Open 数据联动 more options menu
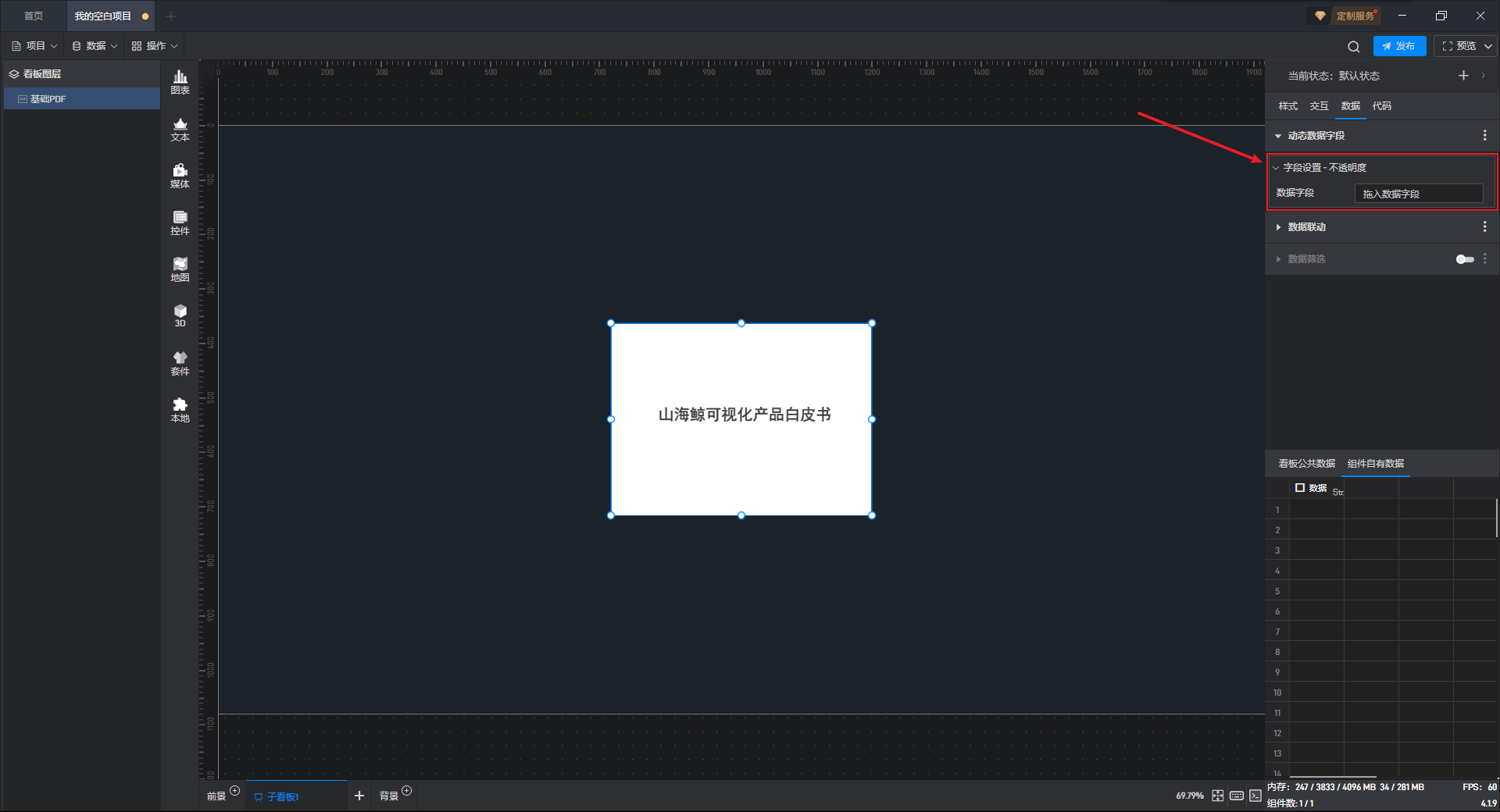1500x812 pixels. coord(1485,226)
